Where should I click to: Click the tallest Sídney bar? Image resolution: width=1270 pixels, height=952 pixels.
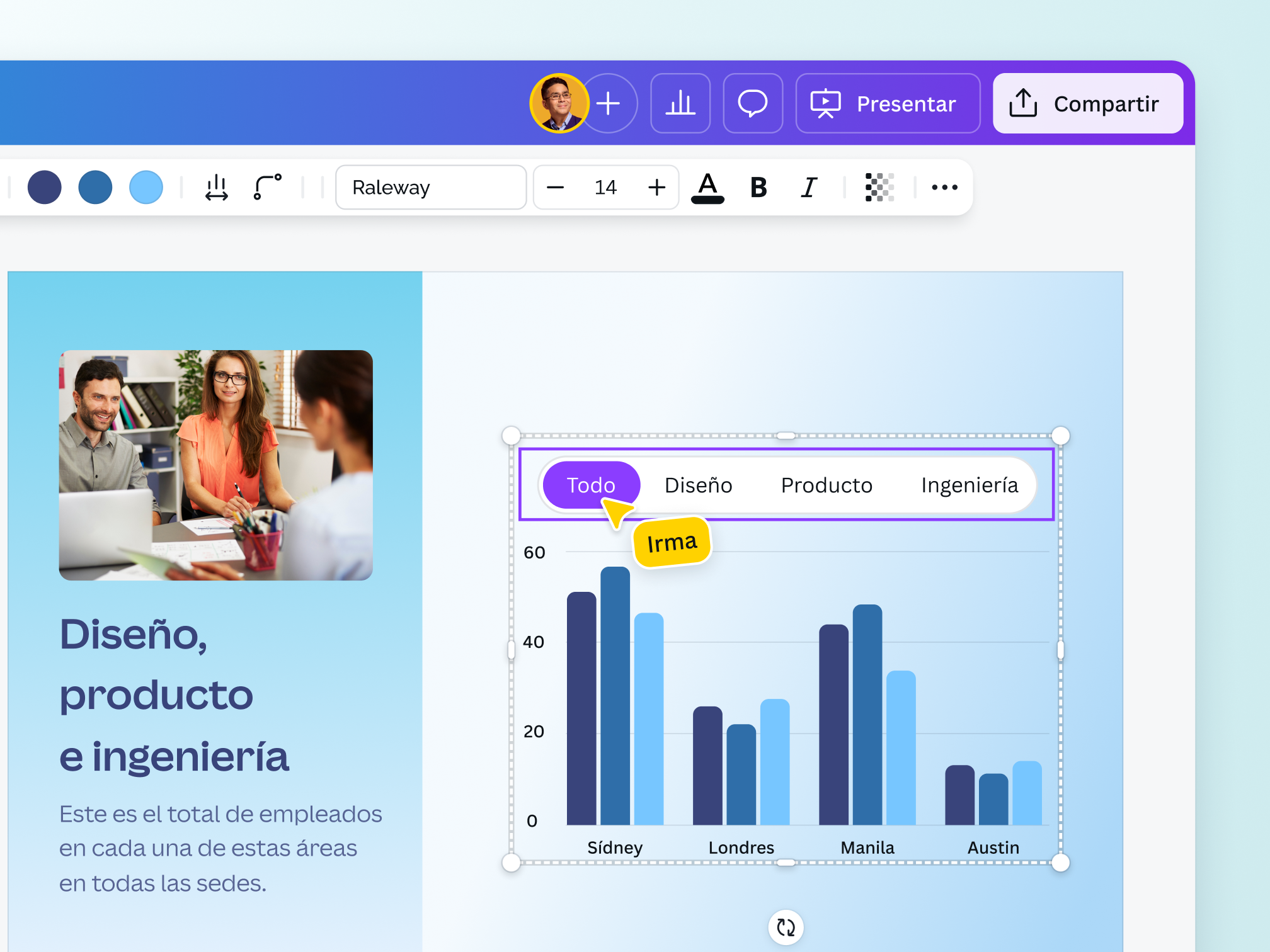pos(615,696)
